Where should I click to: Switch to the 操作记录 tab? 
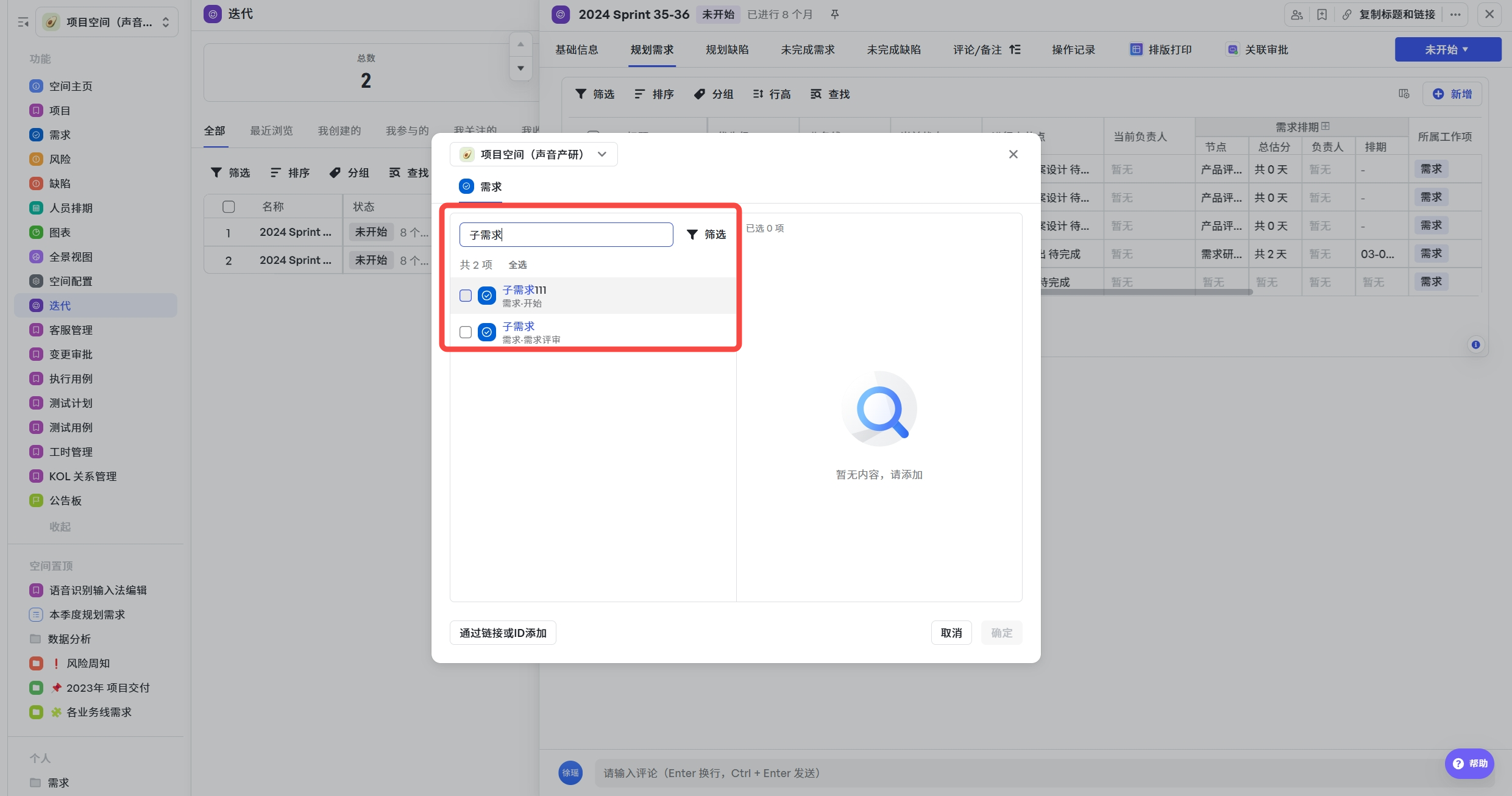point(1073,49)
